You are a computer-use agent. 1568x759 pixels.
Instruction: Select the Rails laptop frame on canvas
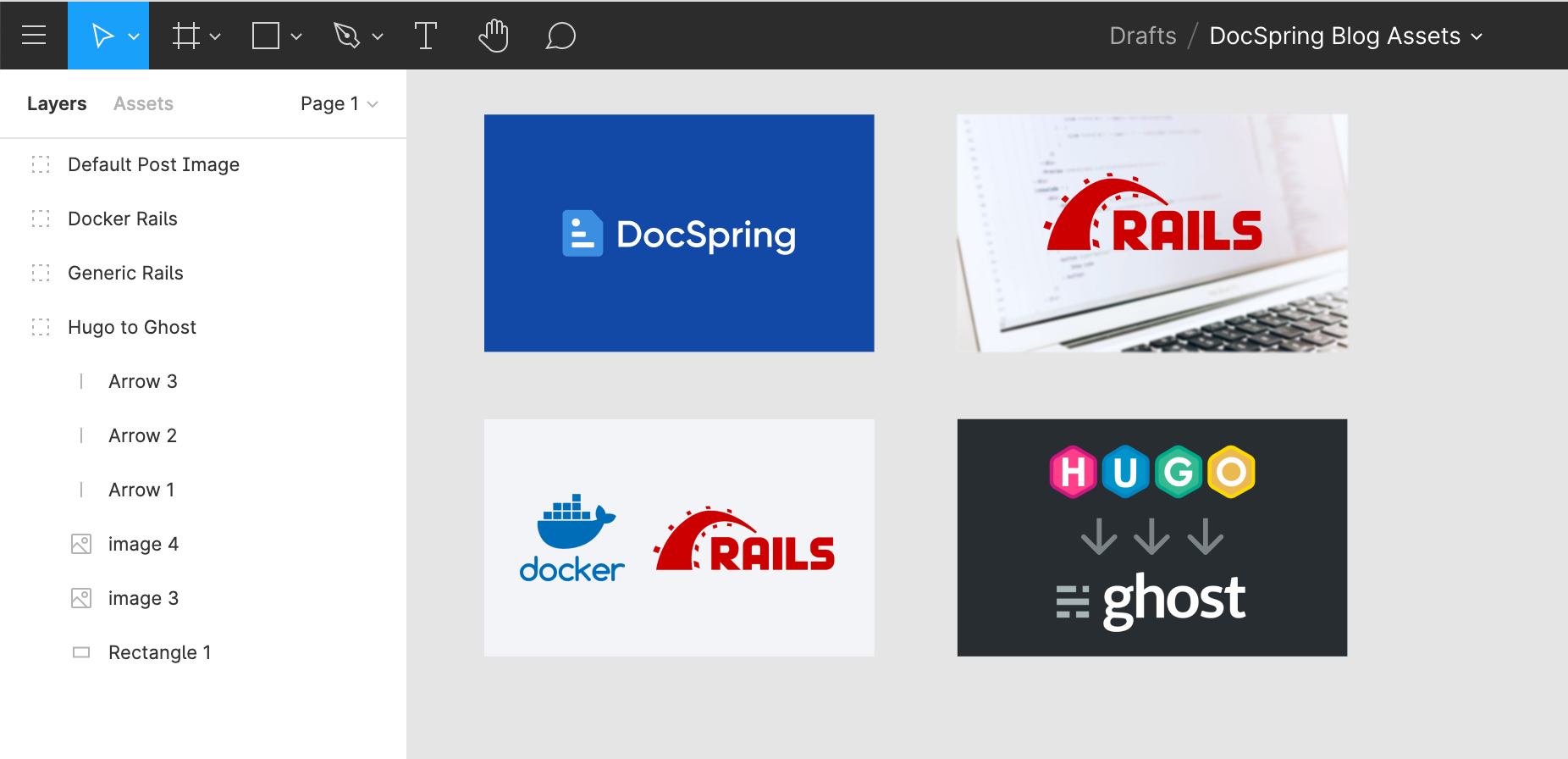pos(1152,233)
